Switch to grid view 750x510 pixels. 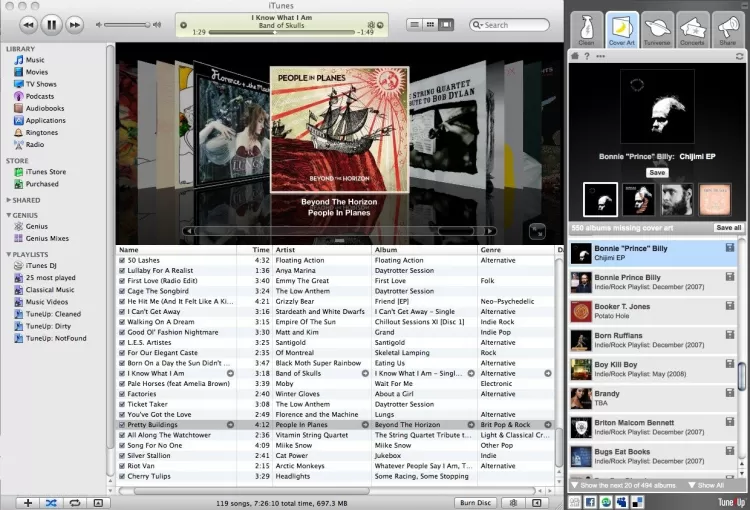(x=430, y=24)
